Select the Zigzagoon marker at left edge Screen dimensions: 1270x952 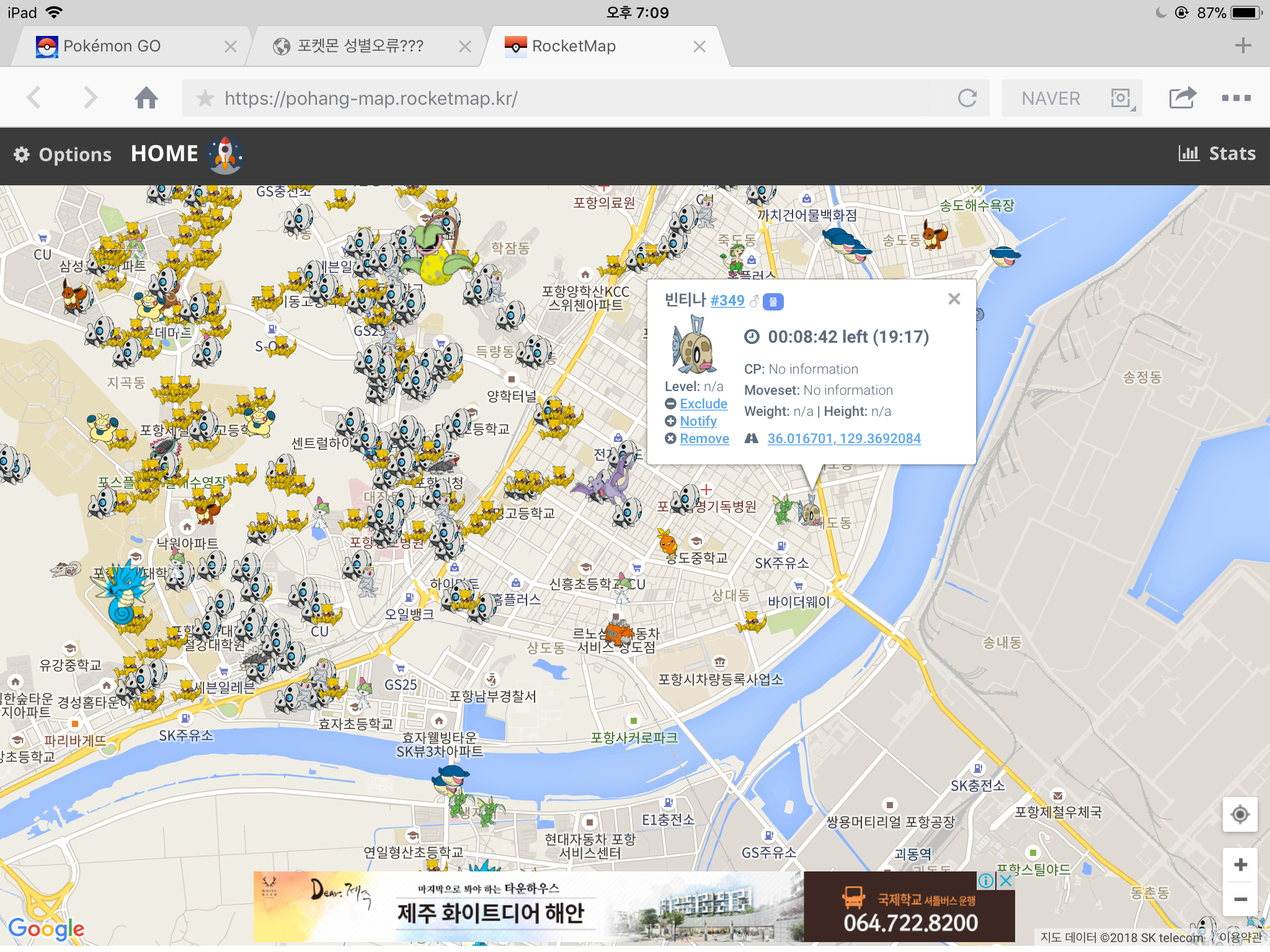tap(66, 568)
